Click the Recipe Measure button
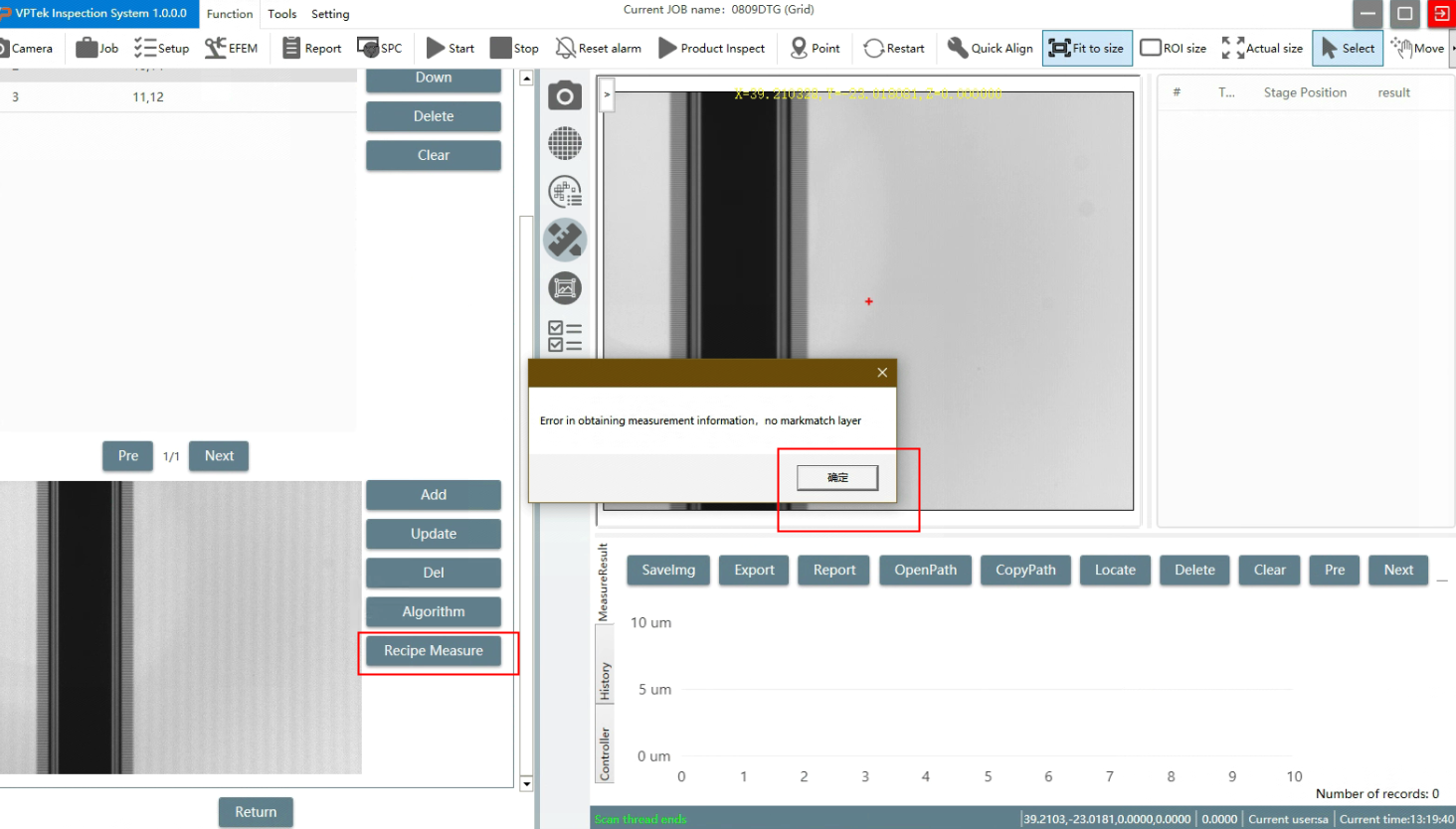 click(x=434, y=651)
